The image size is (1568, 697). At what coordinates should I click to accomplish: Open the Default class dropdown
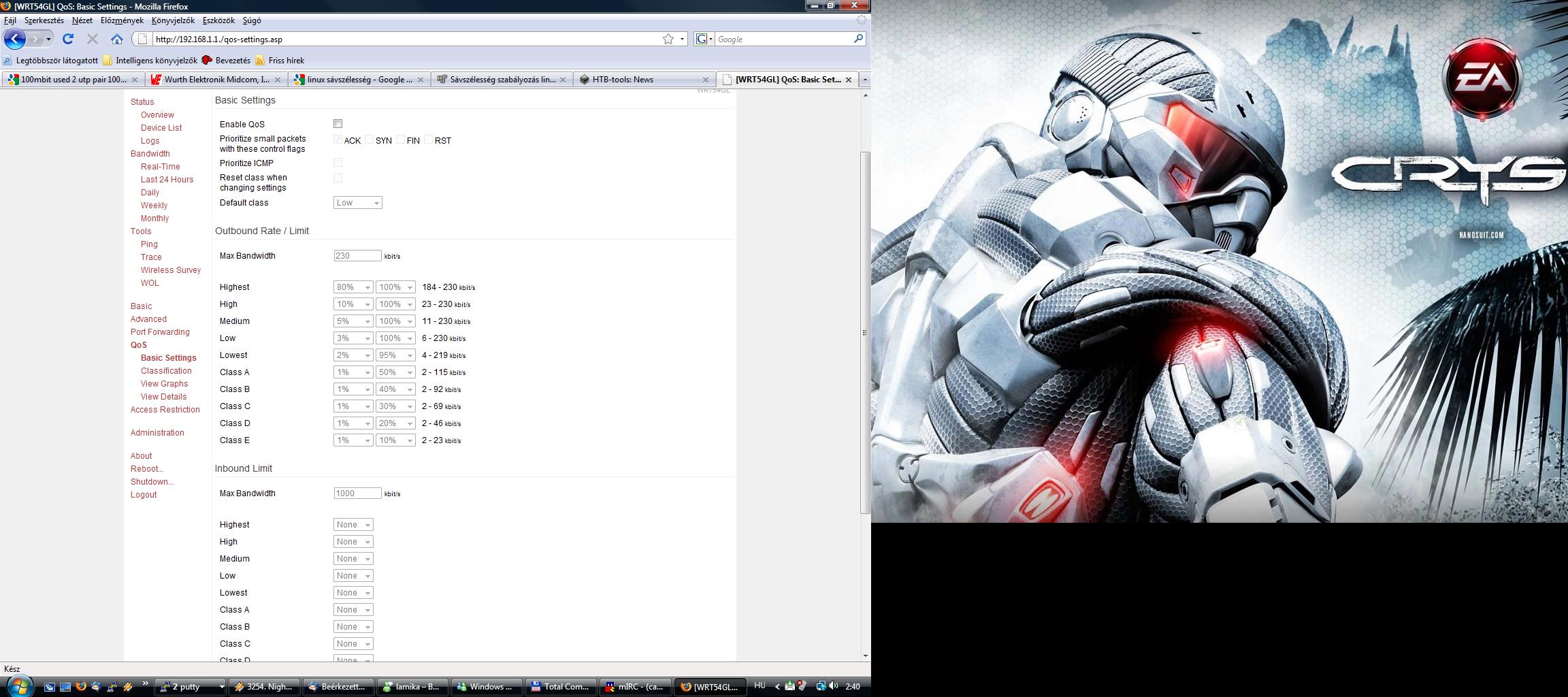click(x=357, y=203)
